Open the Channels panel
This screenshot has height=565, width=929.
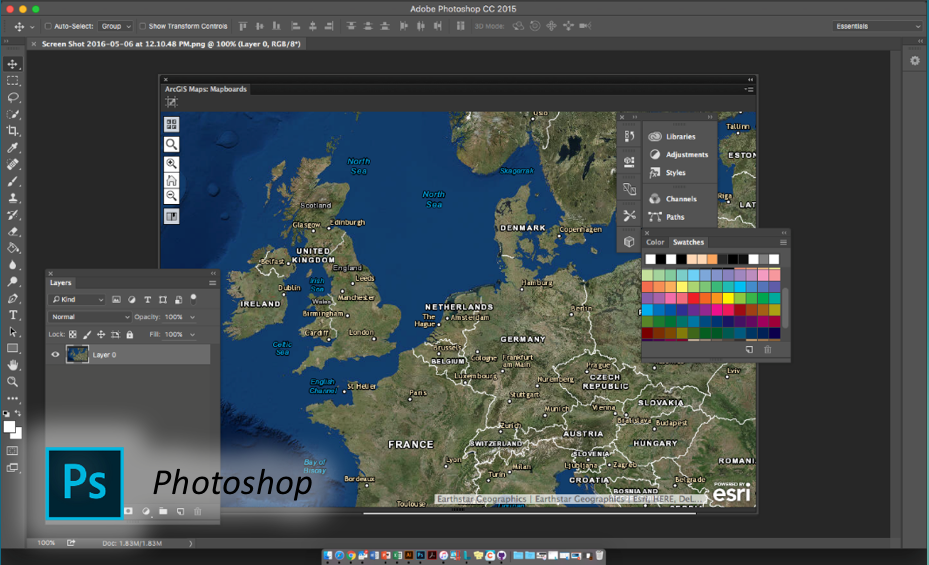click(x=681, y=199)
